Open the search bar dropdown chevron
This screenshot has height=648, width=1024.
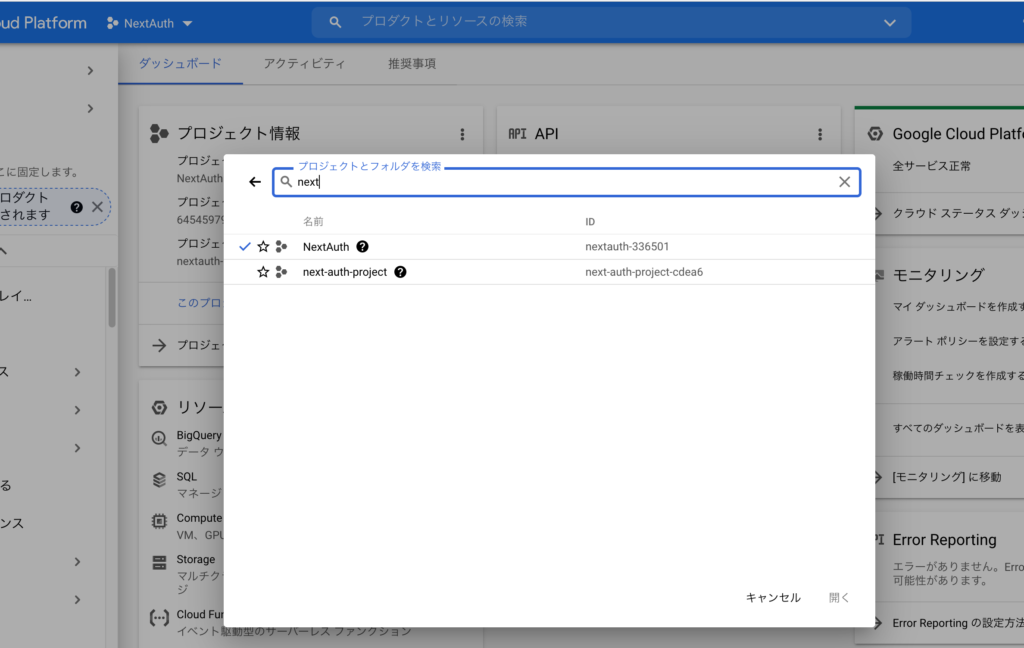tap(889, 22)
